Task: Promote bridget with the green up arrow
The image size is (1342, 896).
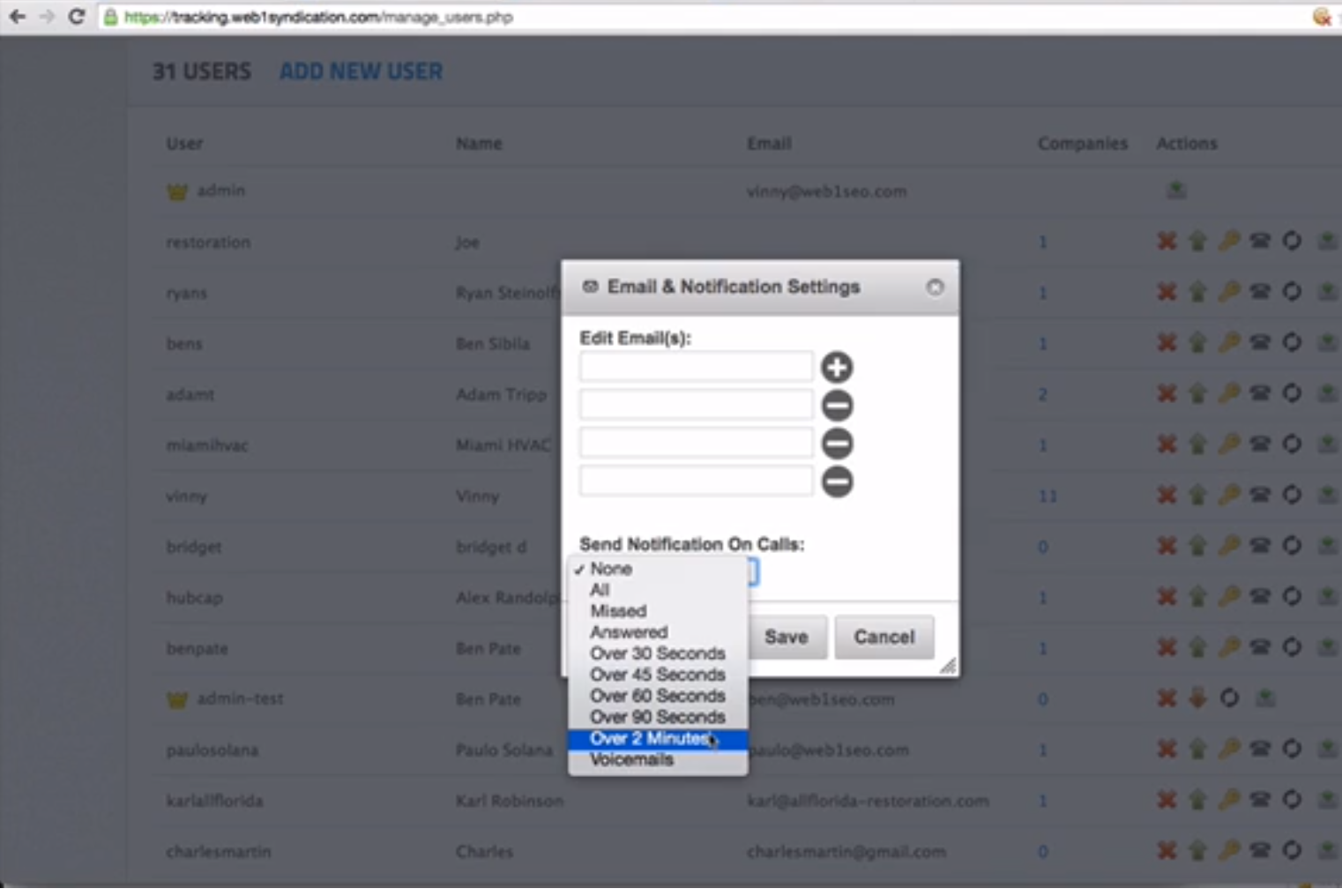Action: click(1197, 547)
